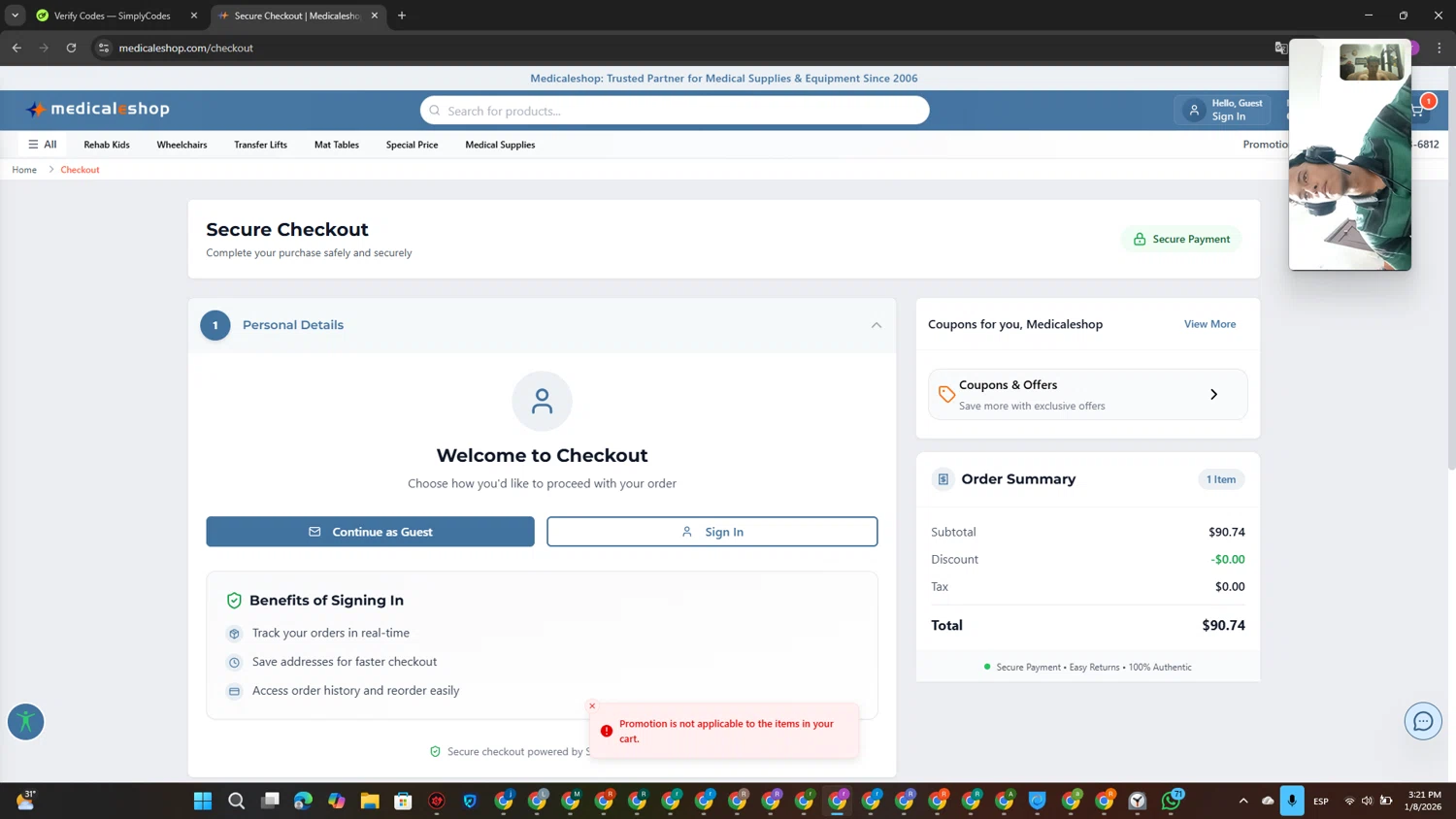Screen dimensions: 1456x819
Task: Select the Secure Checkout Medicaleshop tab
Action: point(299,16)
